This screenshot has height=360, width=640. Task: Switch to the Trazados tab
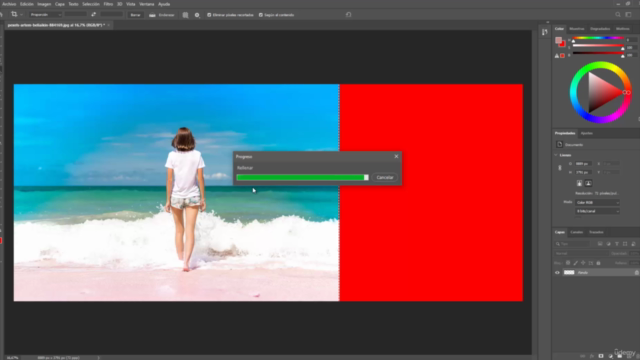point(596,232)
